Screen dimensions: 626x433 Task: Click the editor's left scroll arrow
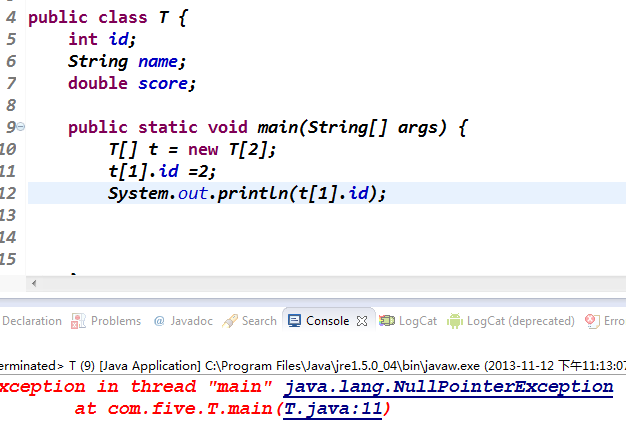(x=34, y=285)
